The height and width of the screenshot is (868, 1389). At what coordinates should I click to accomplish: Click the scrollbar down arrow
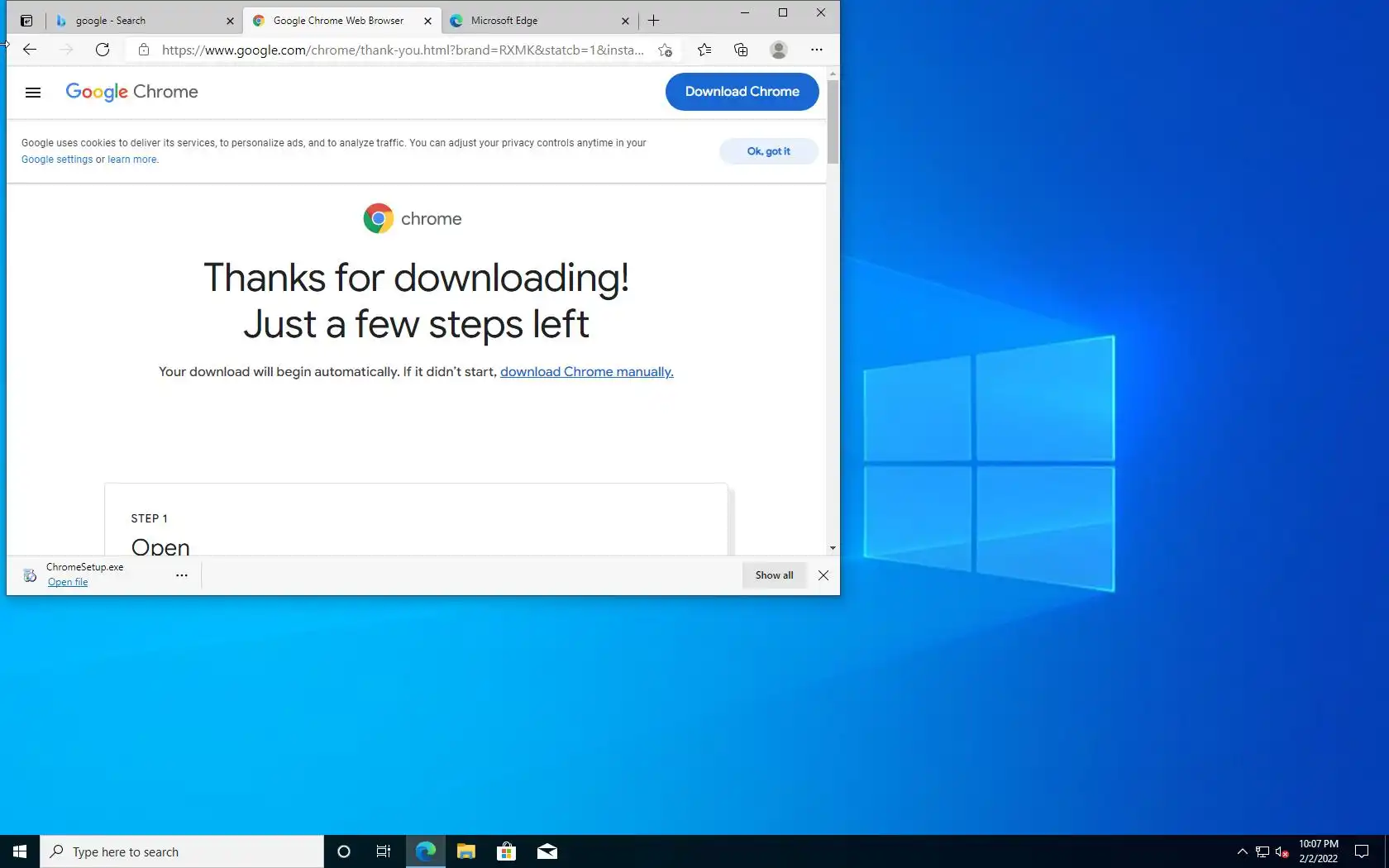click(x=833, y=548)
